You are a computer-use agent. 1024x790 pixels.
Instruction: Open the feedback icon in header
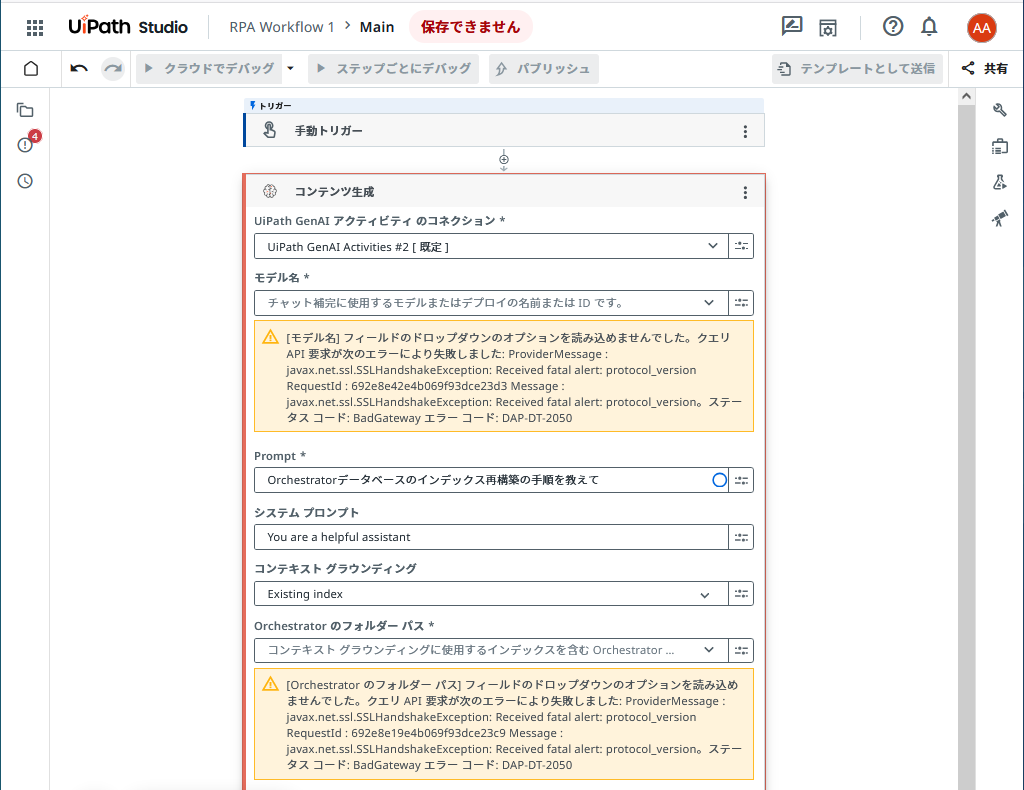click(792, 27)
